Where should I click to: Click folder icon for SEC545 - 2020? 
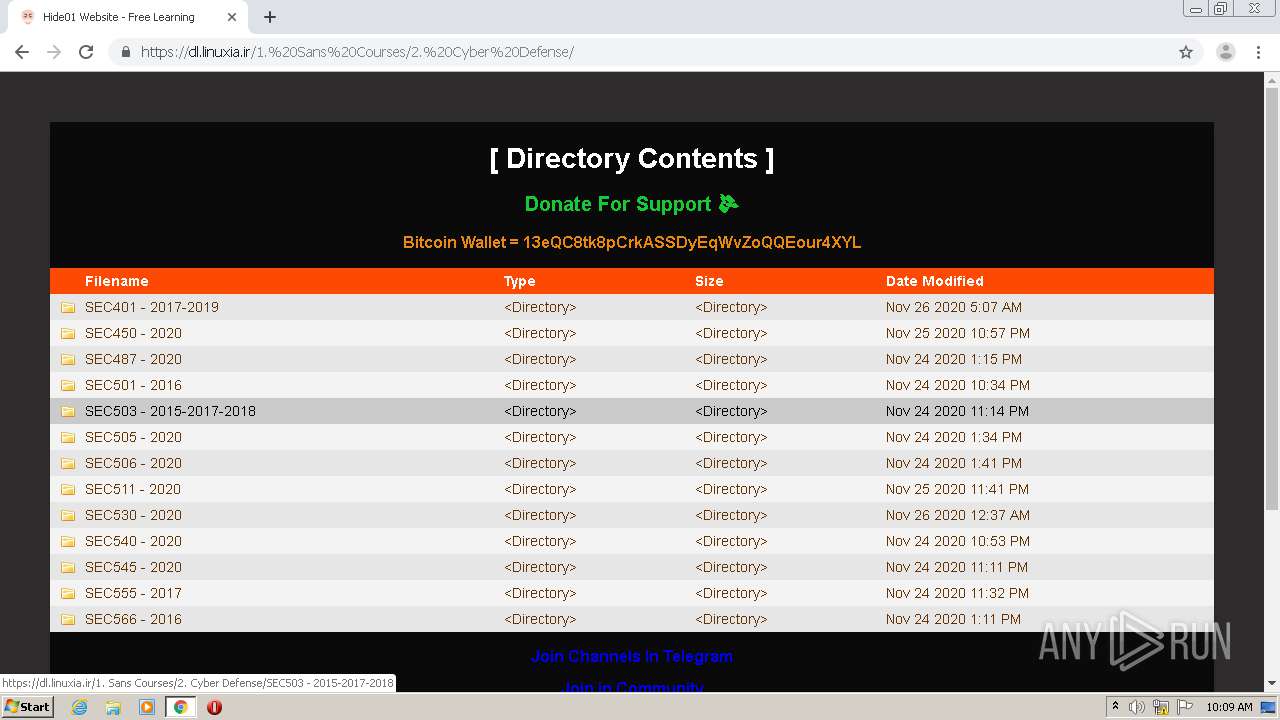click(68, 567)
